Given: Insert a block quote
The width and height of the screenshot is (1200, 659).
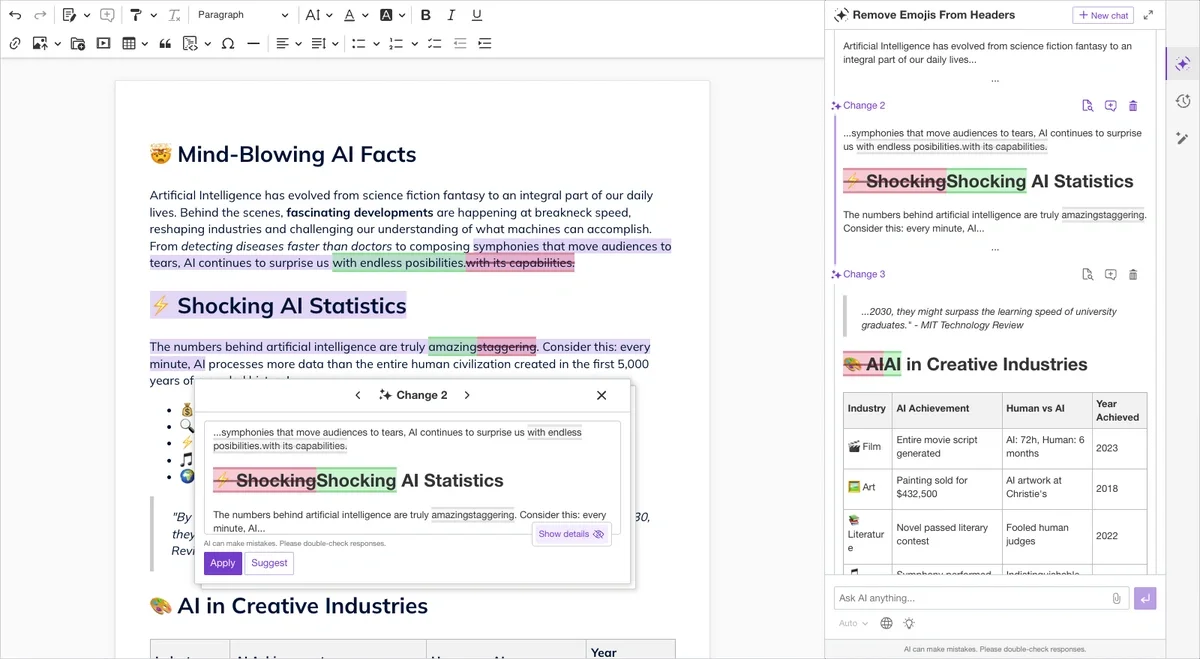Looking at the screenshot, I should 165,44.
